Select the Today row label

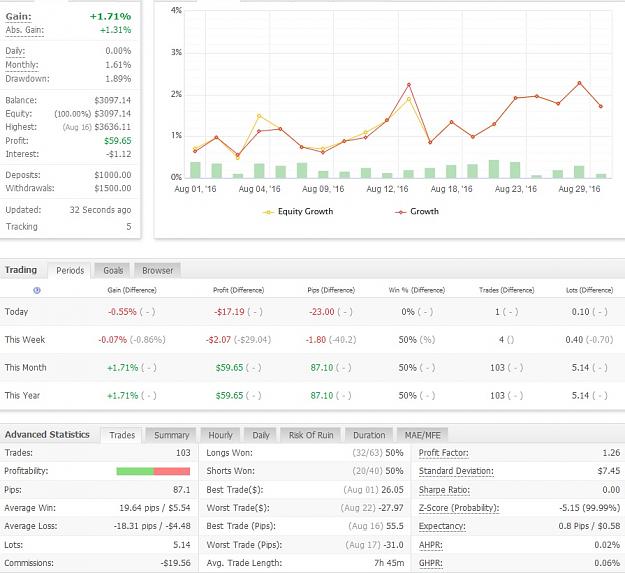16,312
